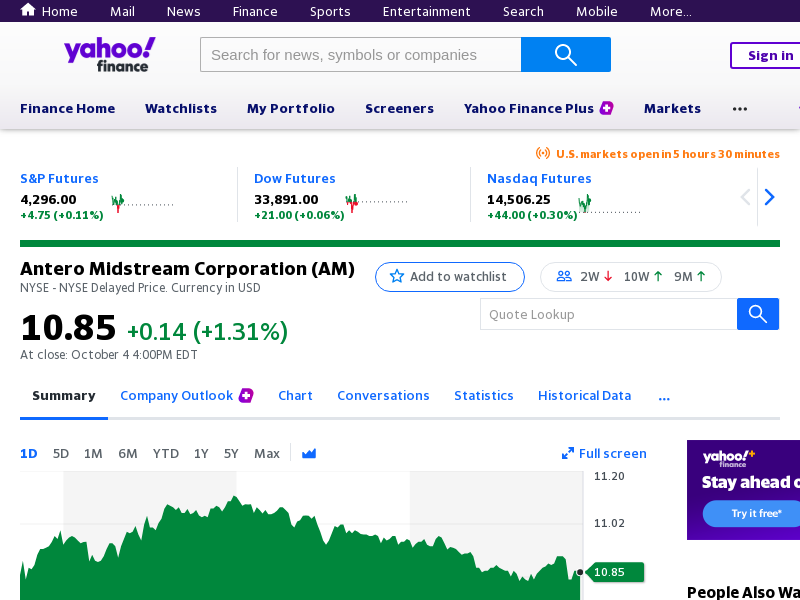
Task: Click the green up arrow next to 10W
Action: pos(658,277)
